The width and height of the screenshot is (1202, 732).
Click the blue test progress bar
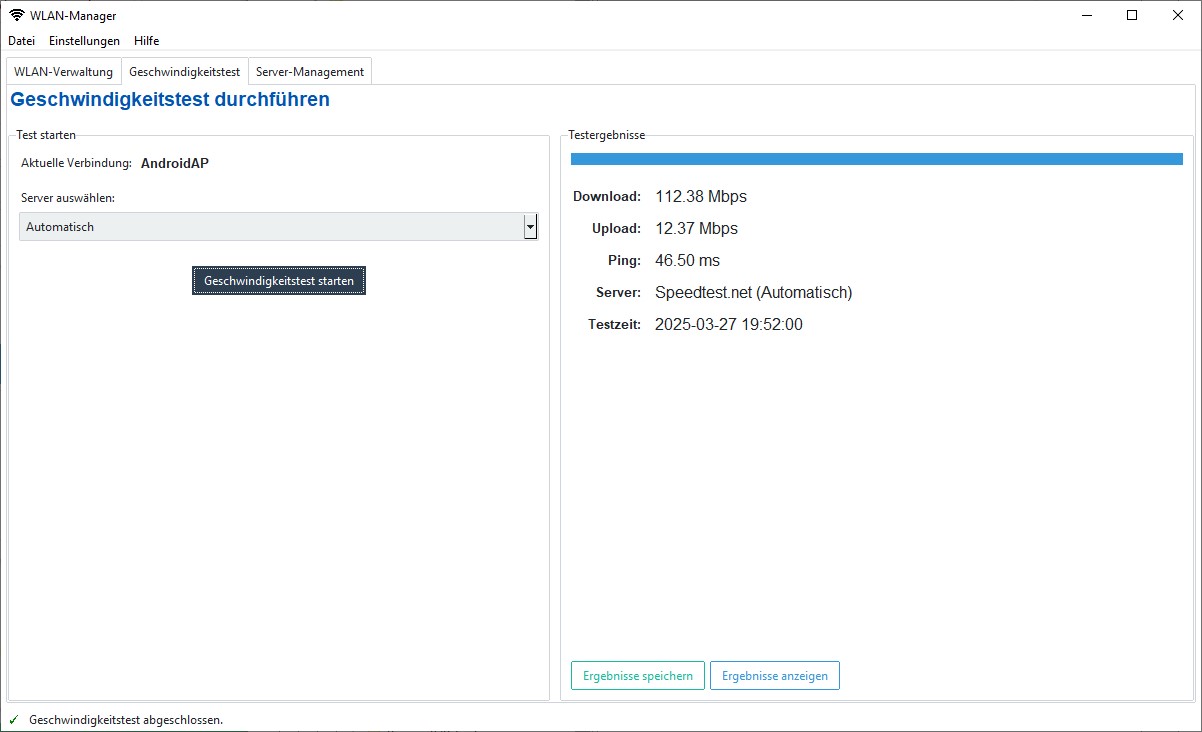pos(876,159)
